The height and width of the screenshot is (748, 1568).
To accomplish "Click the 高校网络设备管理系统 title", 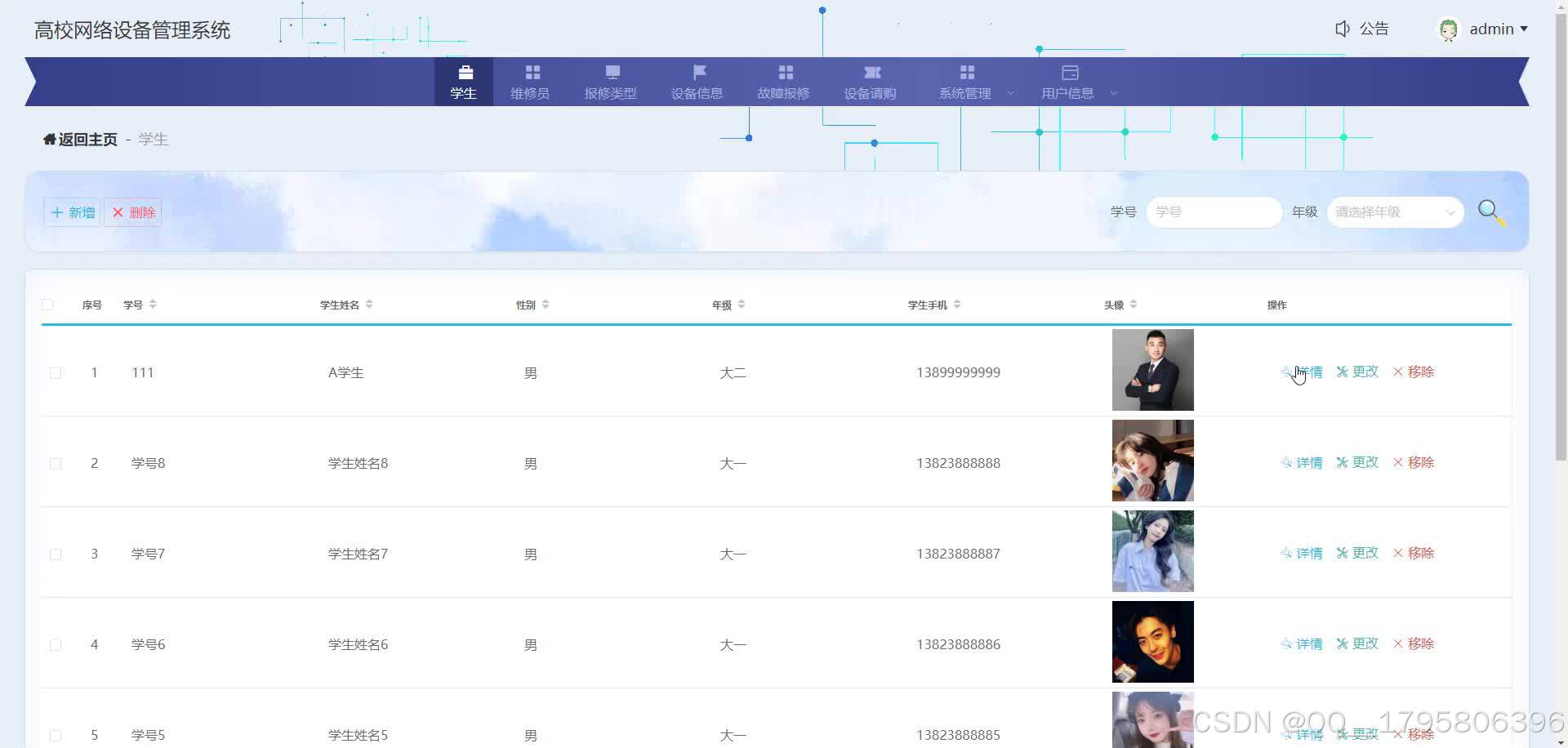I will 132,30.
